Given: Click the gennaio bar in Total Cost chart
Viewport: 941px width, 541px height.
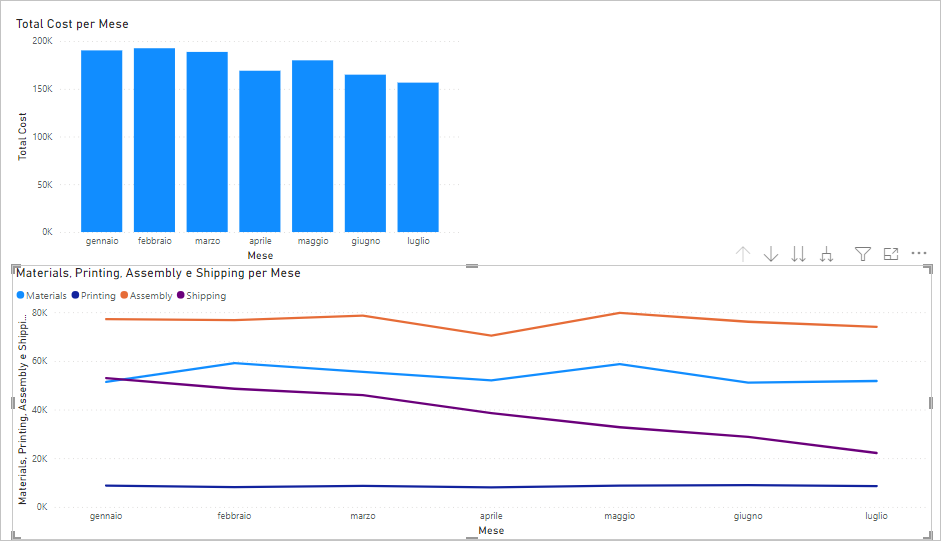Looking at the screenshot, I should 101,141.
